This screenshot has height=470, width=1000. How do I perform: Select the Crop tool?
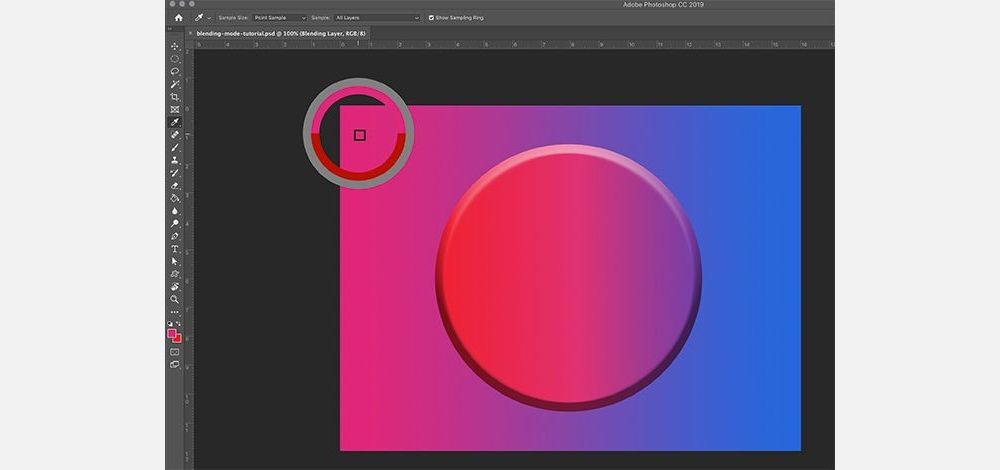click(175, 97)
